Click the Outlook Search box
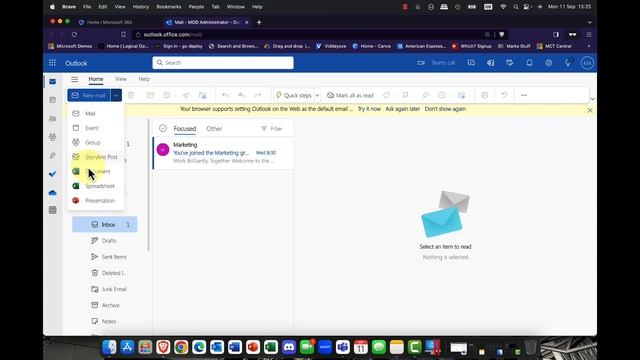640x360 pixels. [223, 63]
